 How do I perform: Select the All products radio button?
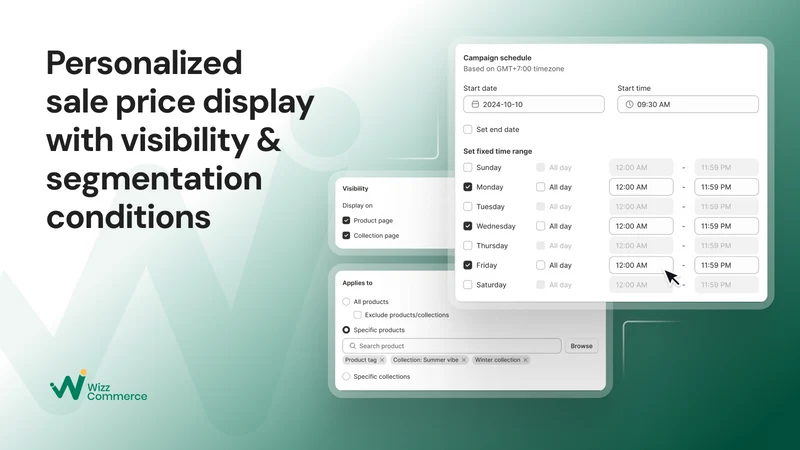(346, 302)
